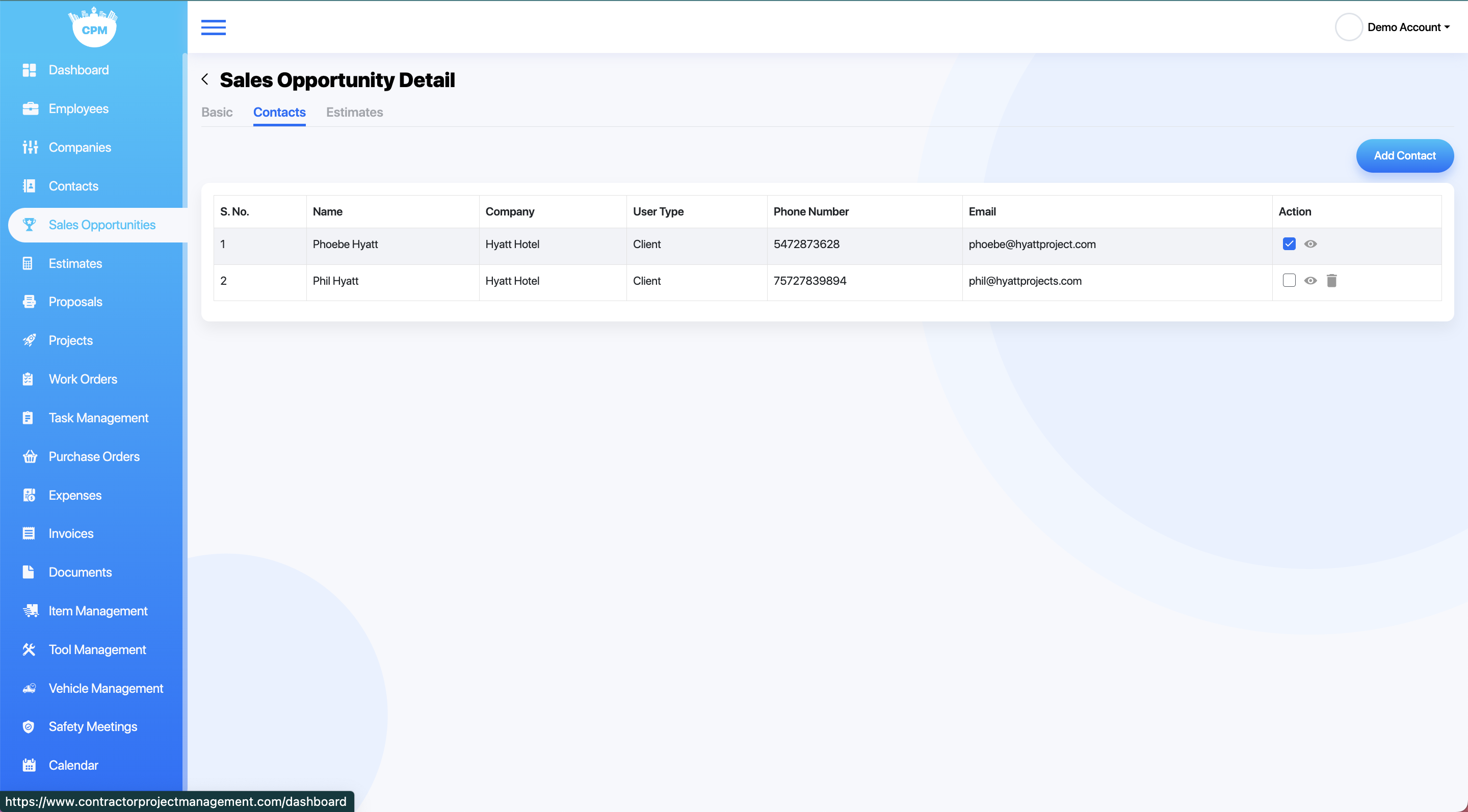Go back using the left chevron arrow
Screen dimensions: 1468x812
204,79
